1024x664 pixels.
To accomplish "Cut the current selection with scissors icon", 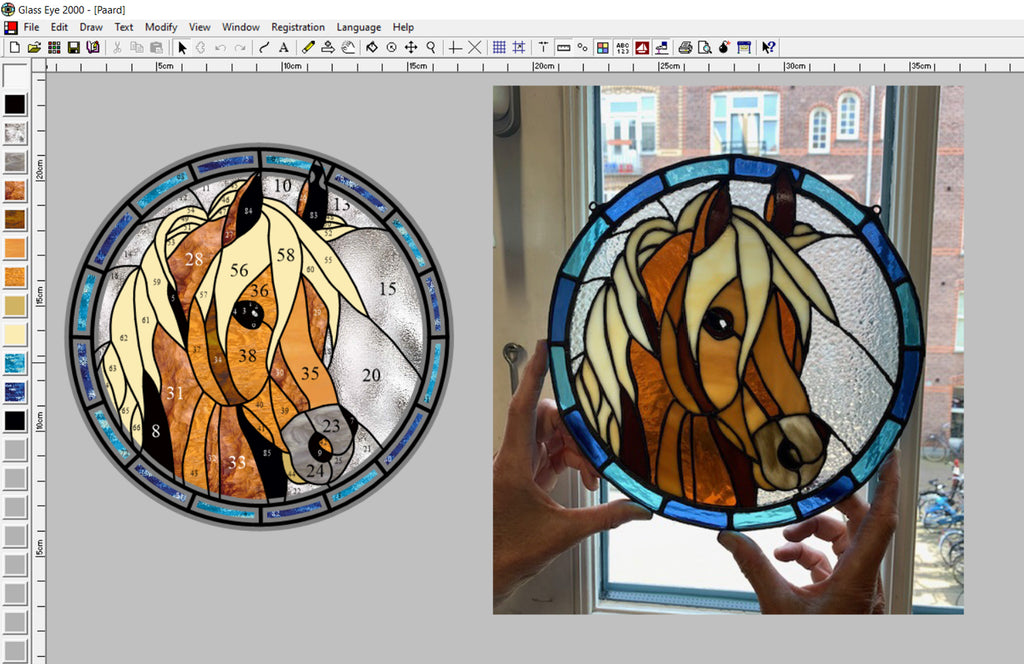I will tap(116, 47).
